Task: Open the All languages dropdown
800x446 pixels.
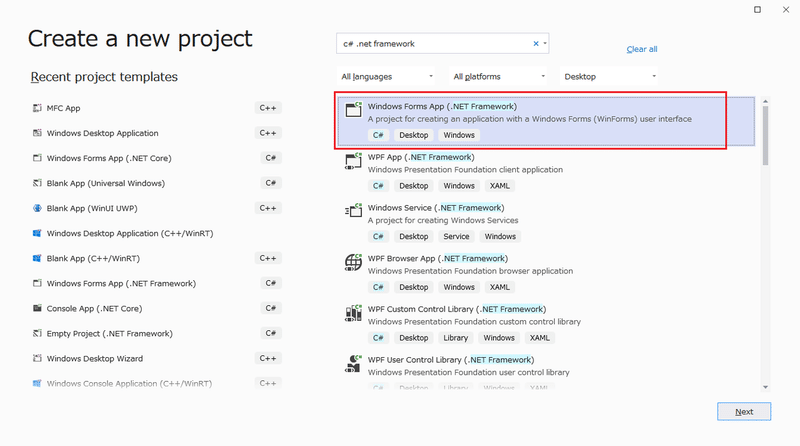Action: (388, 76)
